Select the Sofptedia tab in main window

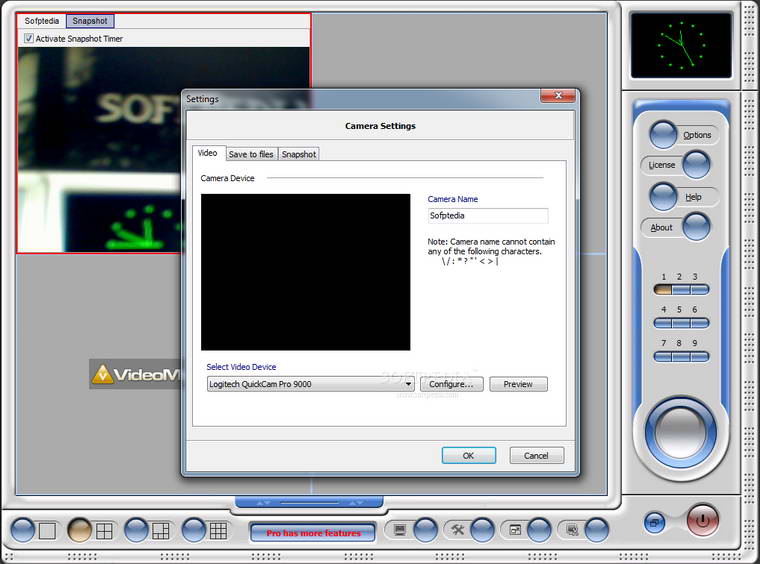(42, 21)
